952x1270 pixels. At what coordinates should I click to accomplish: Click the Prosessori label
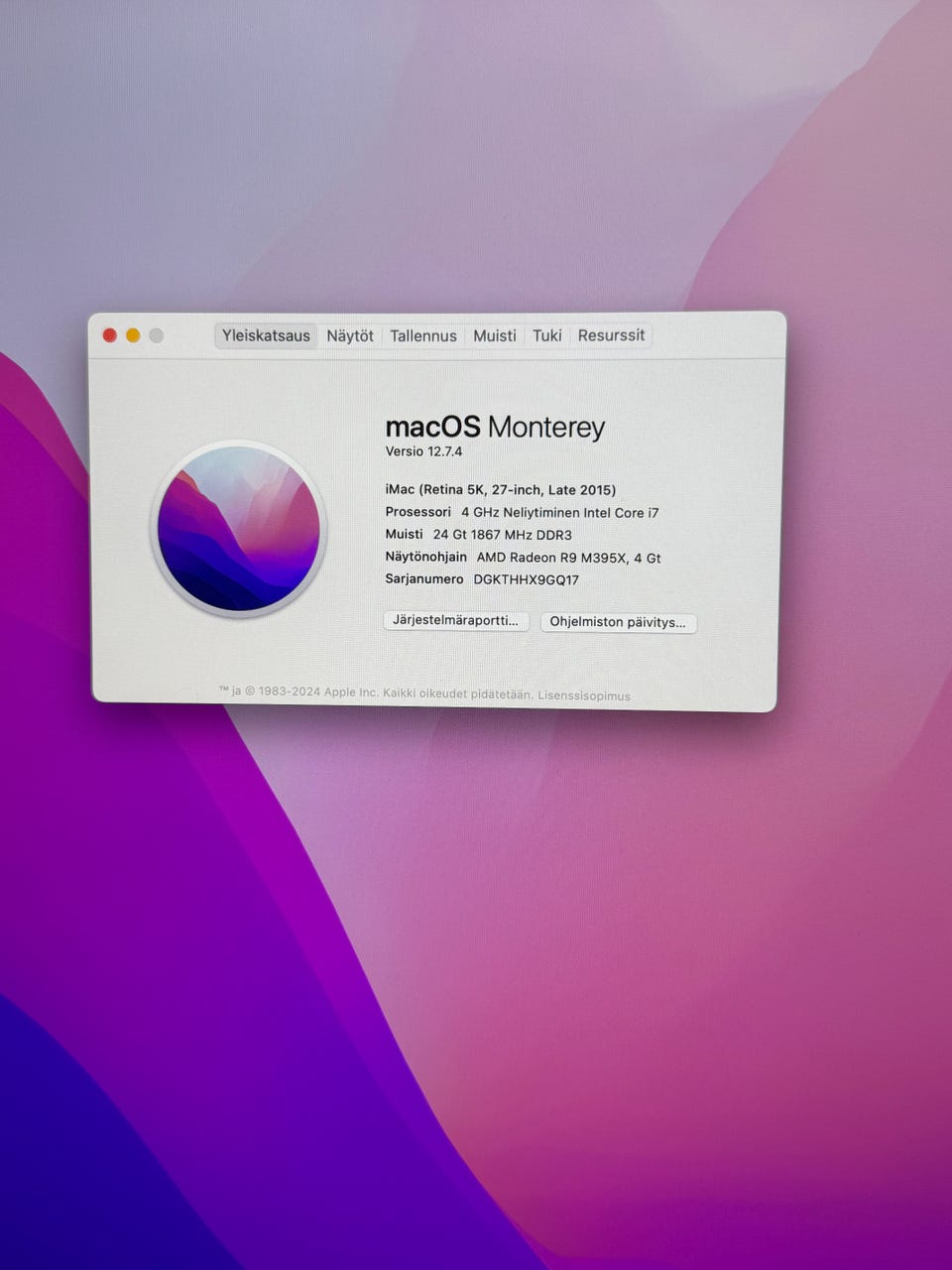(x=417, y=512)
